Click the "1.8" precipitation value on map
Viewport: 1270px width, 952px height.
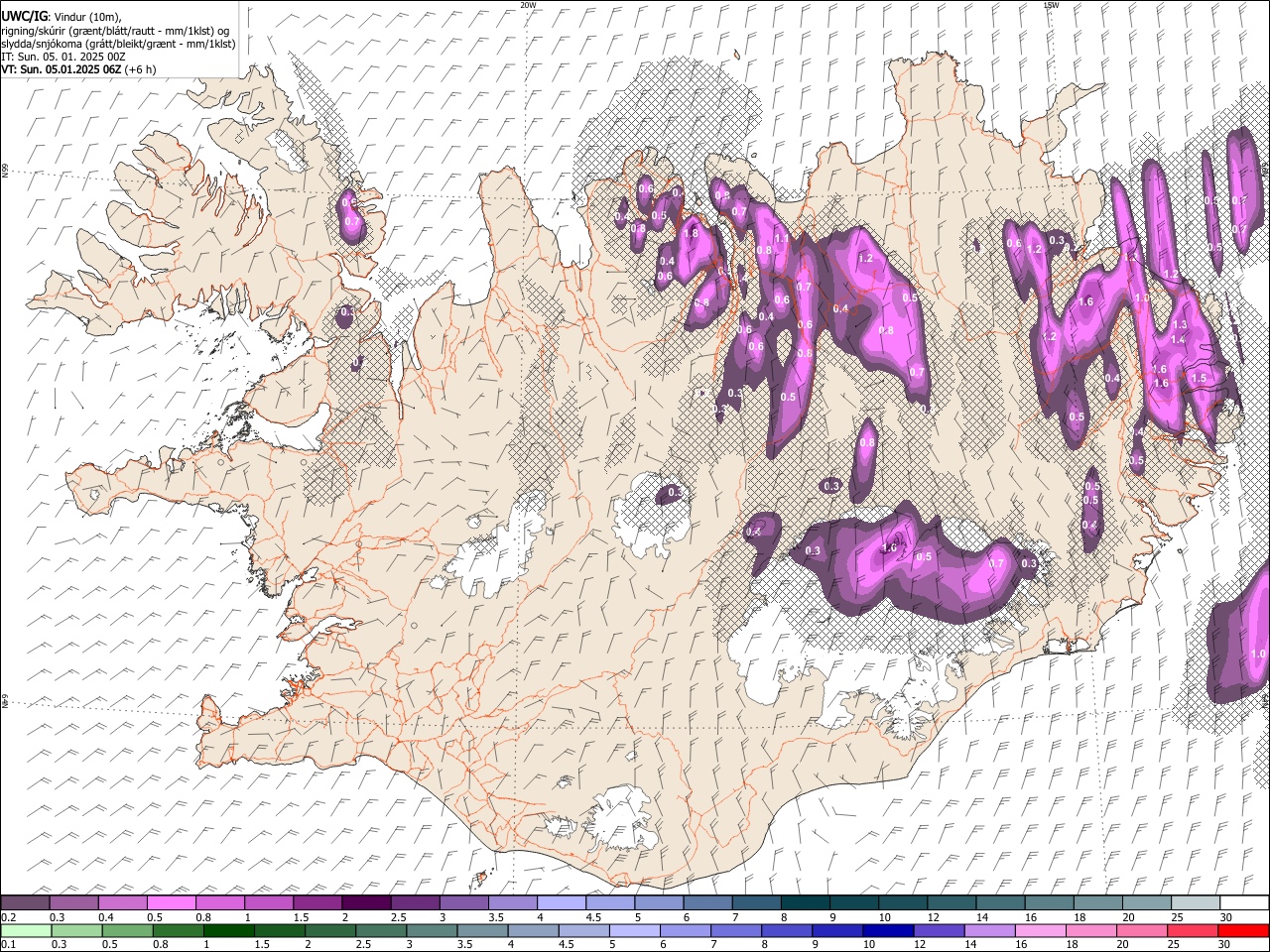[691, 233]
